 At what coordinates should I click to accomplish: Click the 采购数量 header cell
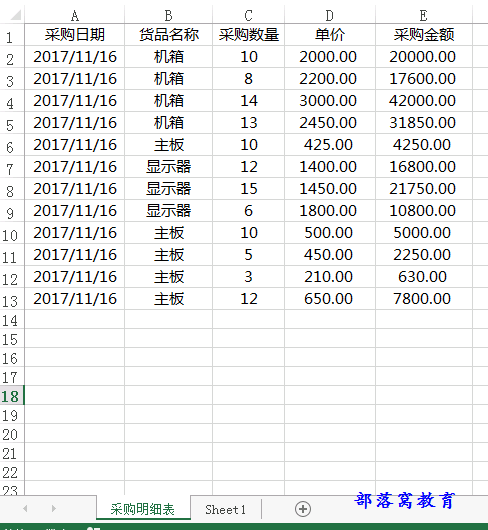(248, 35)
